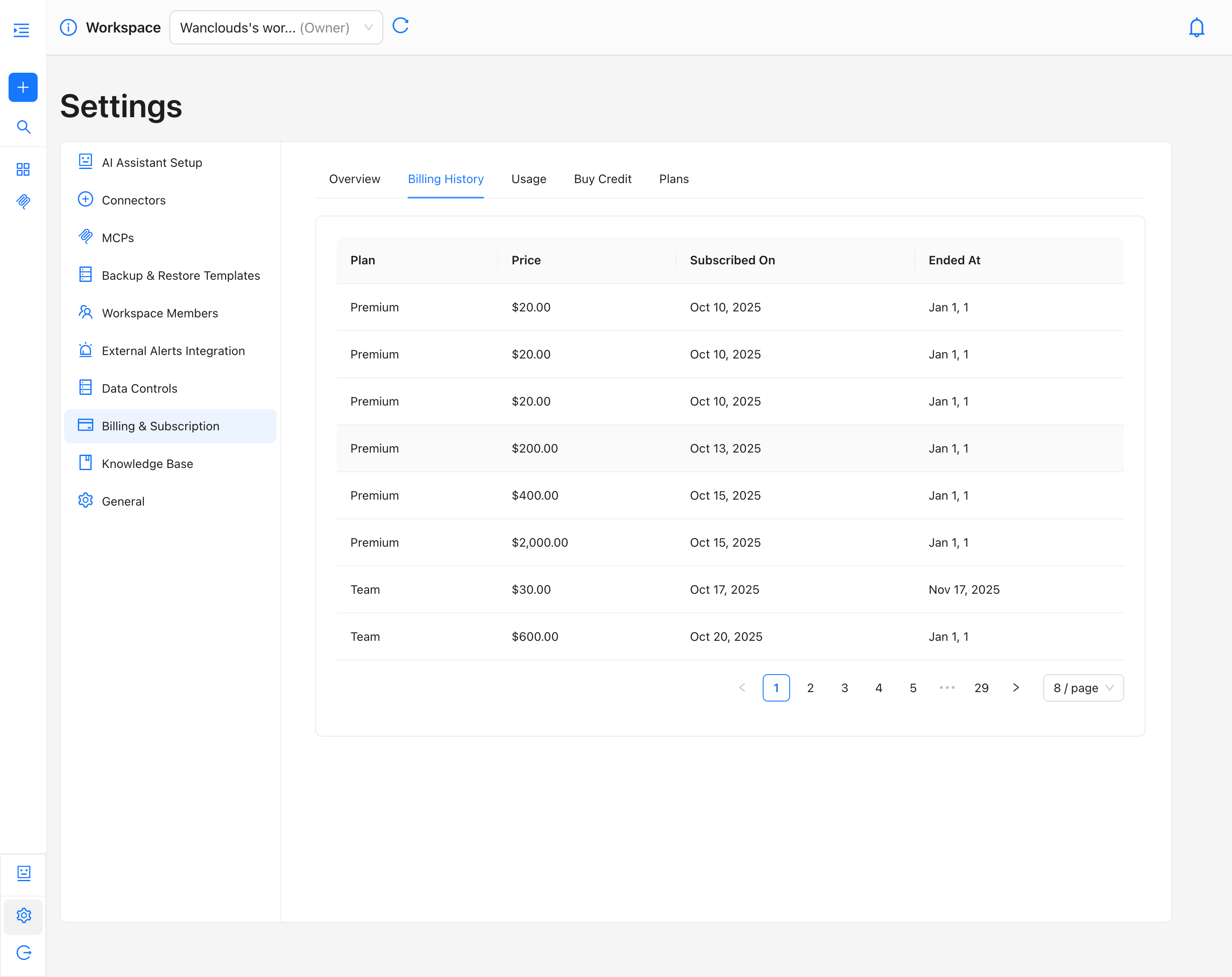Click the notification bell icon
This screenshot has width=1232, height=977.
[1196, 27]
